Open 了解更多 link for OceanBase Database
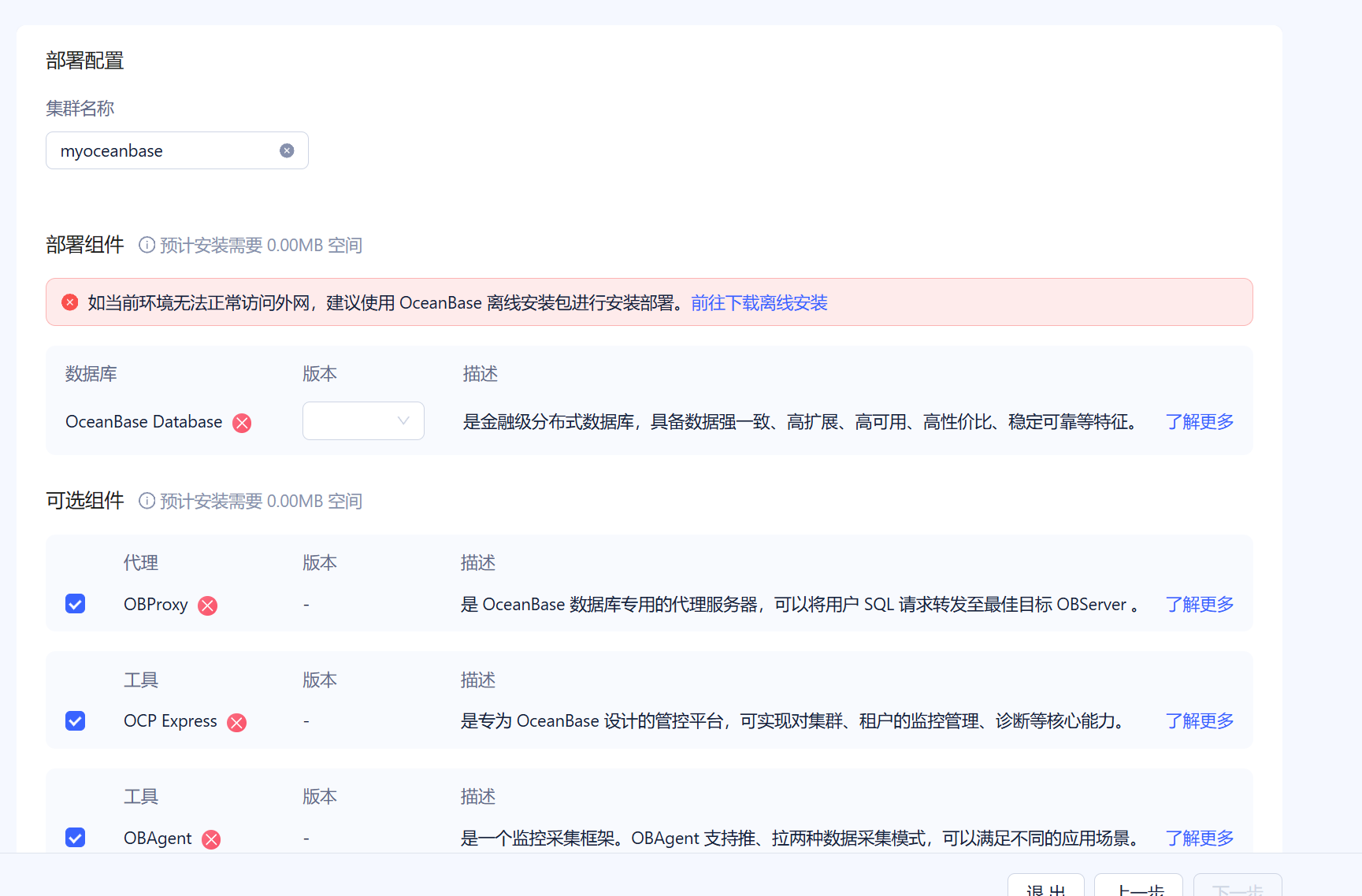The width and height of the screenshot is (1362, 896). click(1200, 422)
